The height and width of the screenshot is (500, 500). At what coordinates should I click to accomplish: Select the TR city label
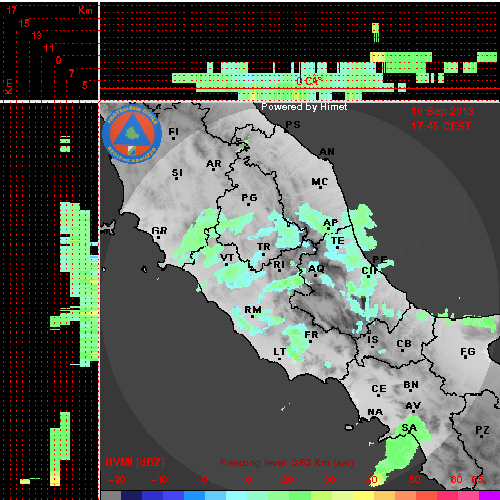point(263,247)
